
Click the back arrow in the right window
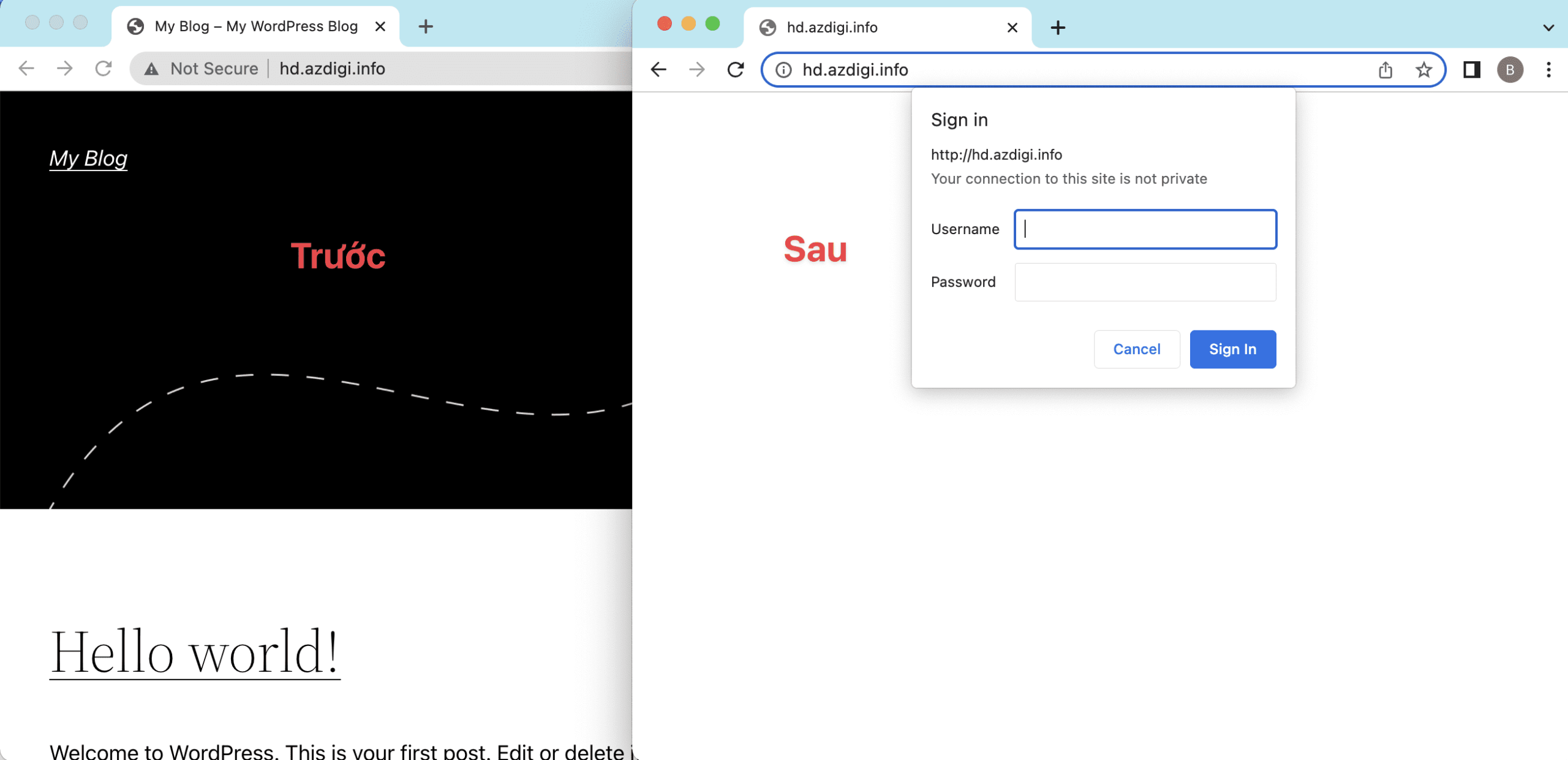(x=658, y=69)
